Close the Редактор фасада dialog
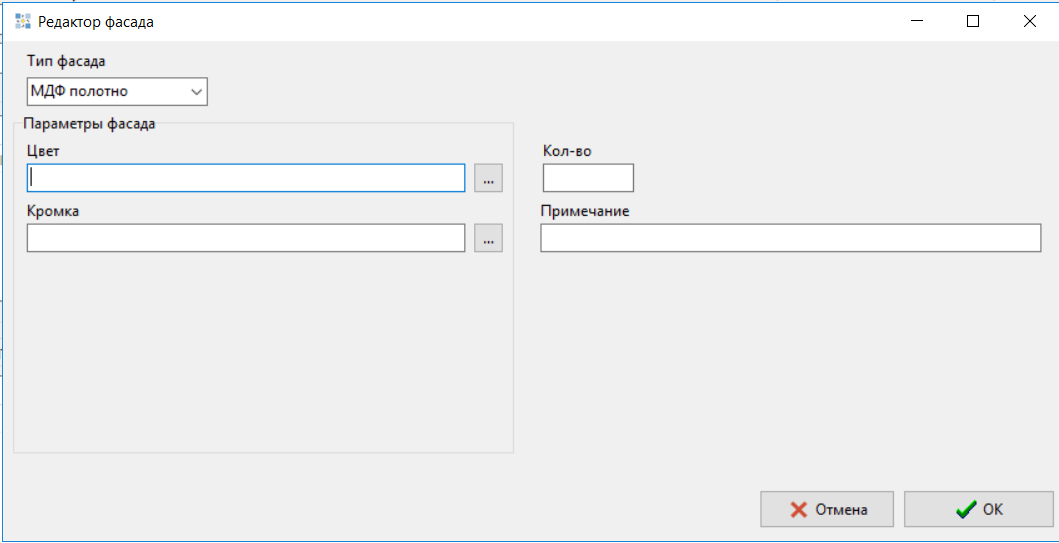The image size is (1059, 543). (x=1030, y=21)
